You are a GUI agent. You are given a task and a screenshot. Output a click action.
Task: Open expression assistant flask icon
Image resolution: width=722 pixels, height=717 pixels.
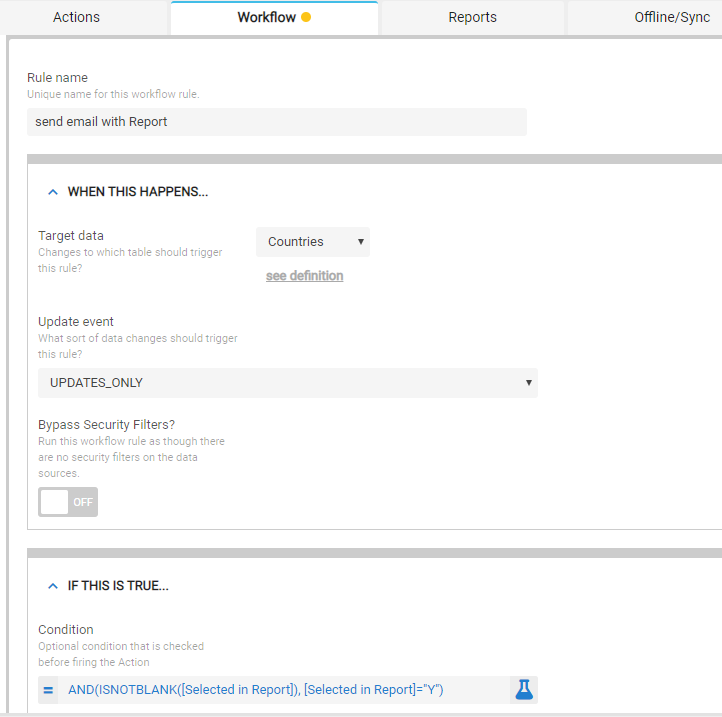click(x=524, y=690)
